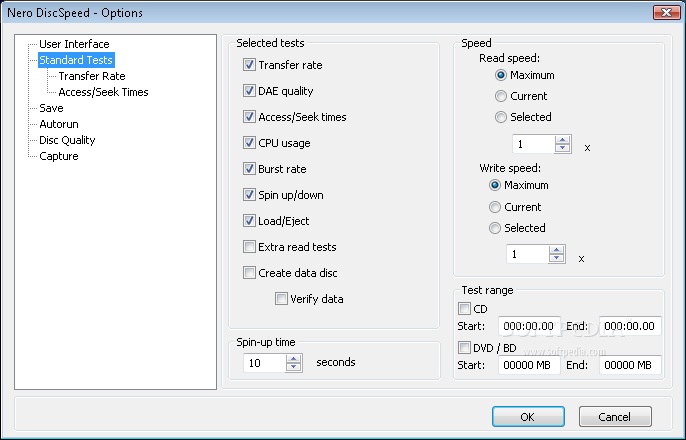Open the Disc Quality options page
This screenshot has width=686, height=440.
tap(67, 140)
